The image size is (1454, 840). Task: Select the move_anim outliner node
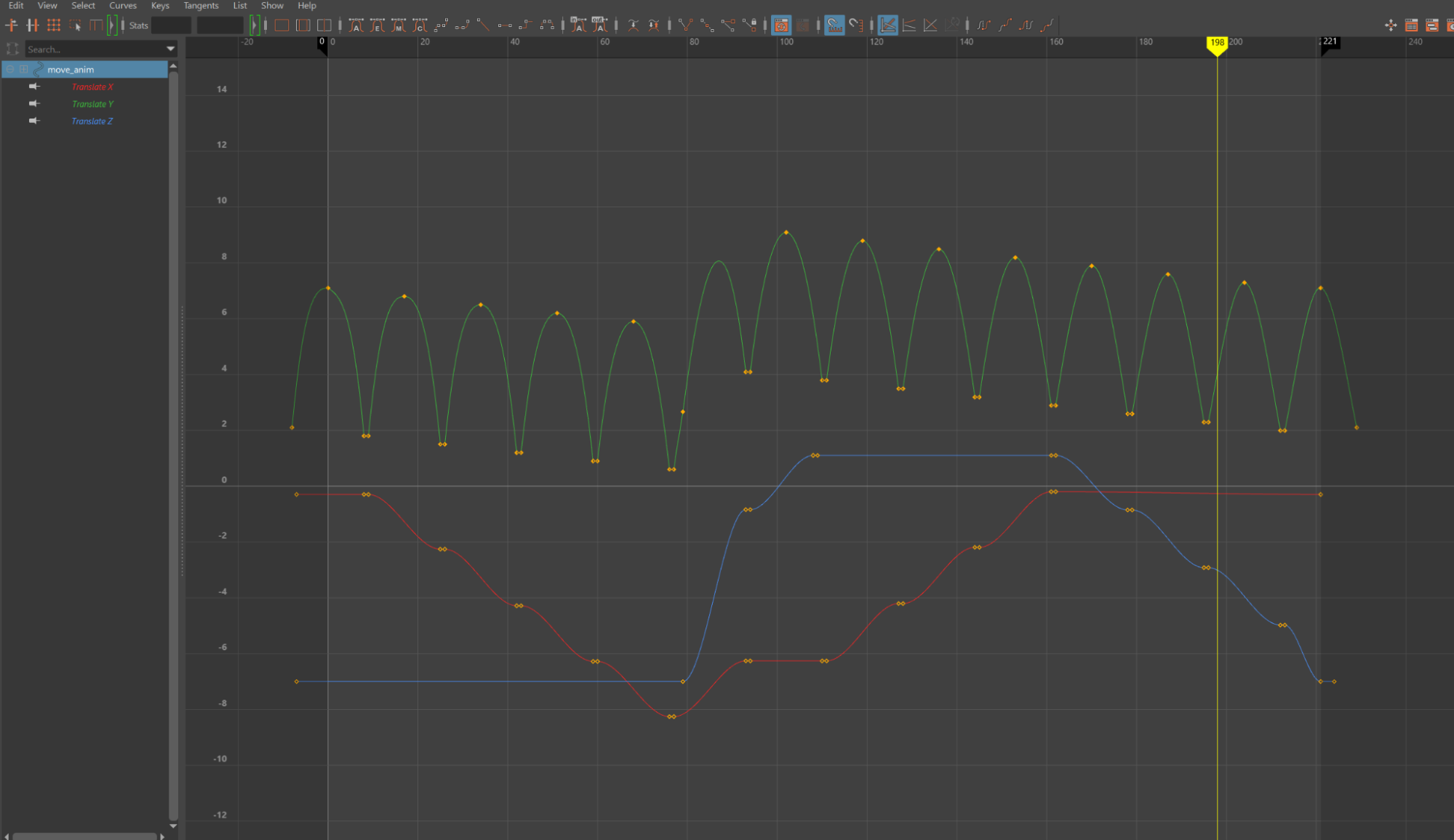pyautogui.click(x=85, y=70)
